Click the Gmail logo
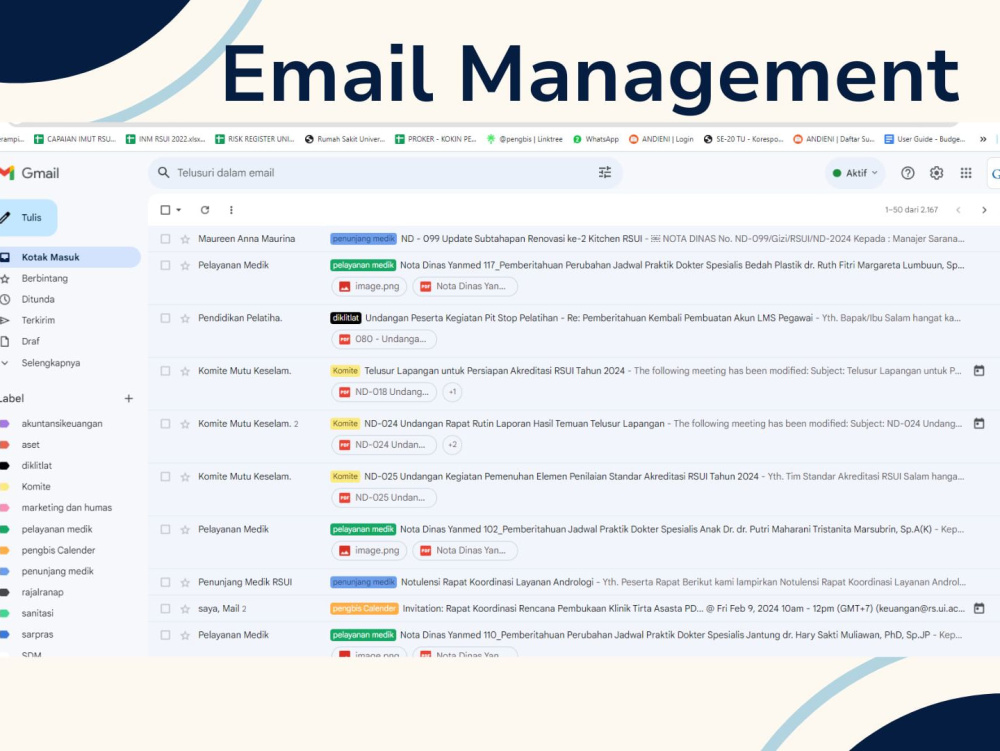Screen dimensions: 1000x751 click(x=30, y=173)
